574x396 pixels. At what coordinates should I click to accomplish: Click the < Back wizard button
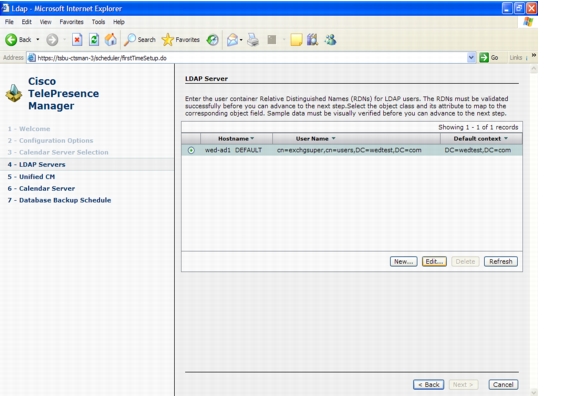click(429, 385)
